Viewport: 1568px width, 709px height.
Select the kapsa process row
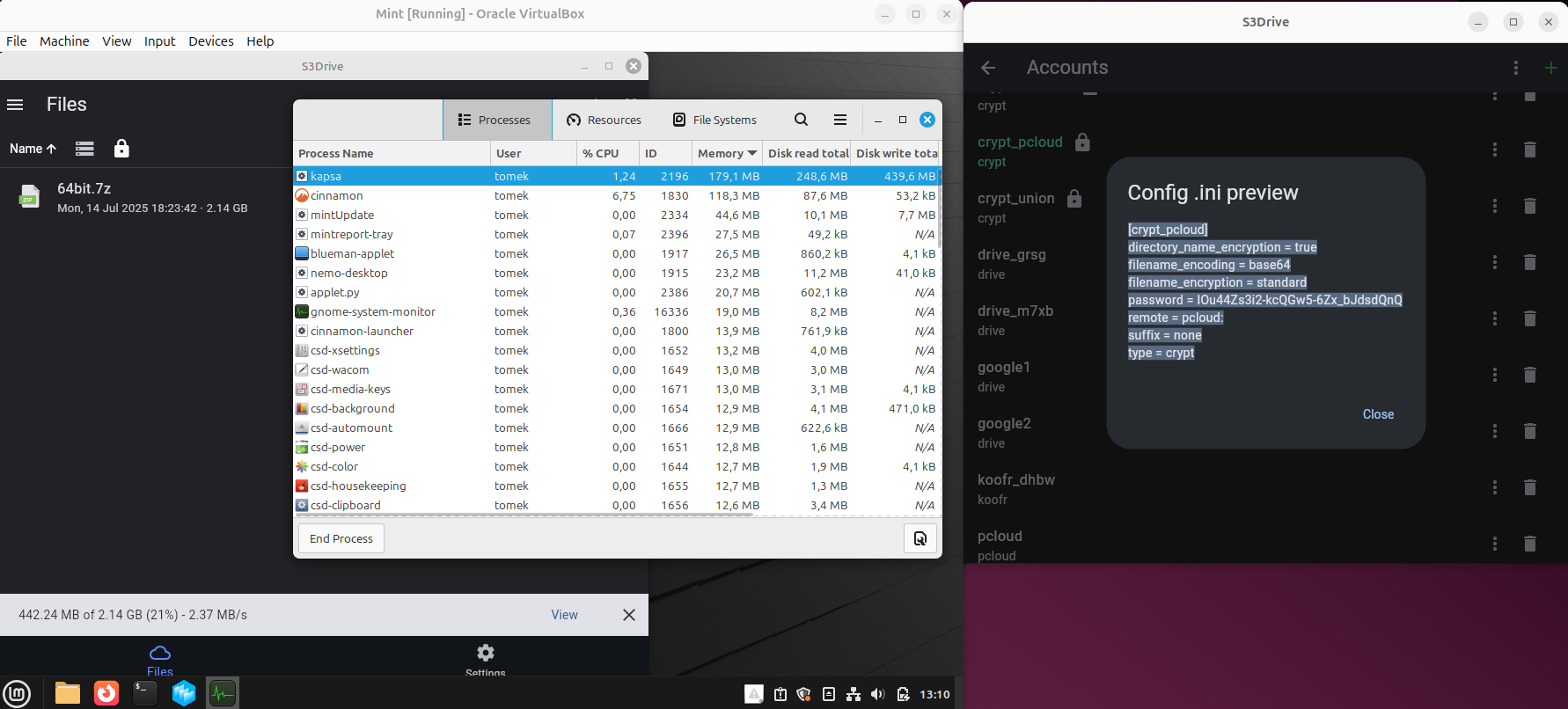pos(617,176)
